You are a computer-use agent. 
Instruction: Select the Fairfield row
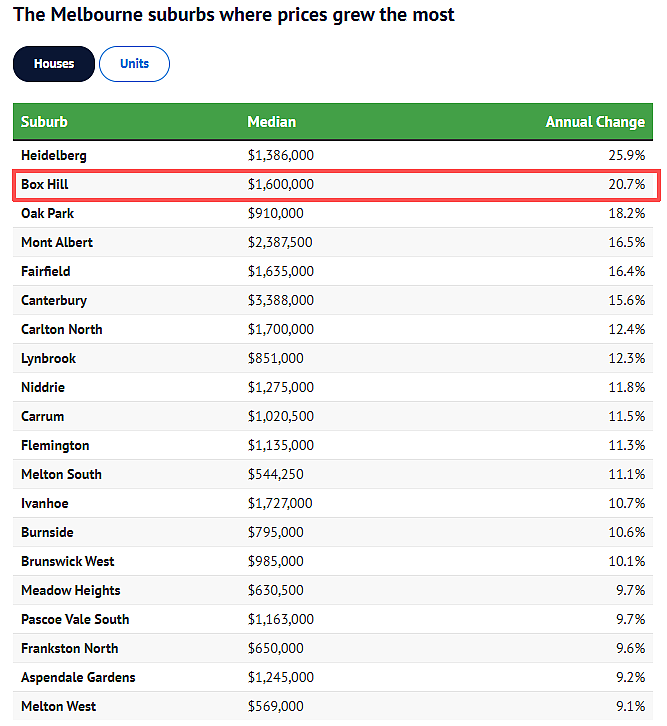(x=333, y=271)
